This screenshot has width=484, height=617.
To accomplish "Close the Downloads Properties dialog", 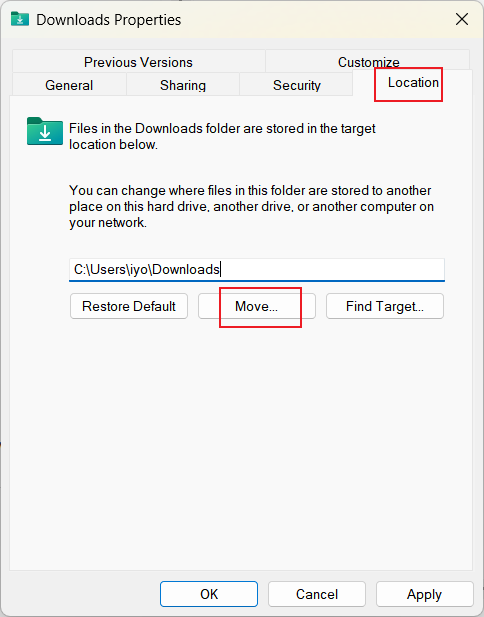I will 462,19.
